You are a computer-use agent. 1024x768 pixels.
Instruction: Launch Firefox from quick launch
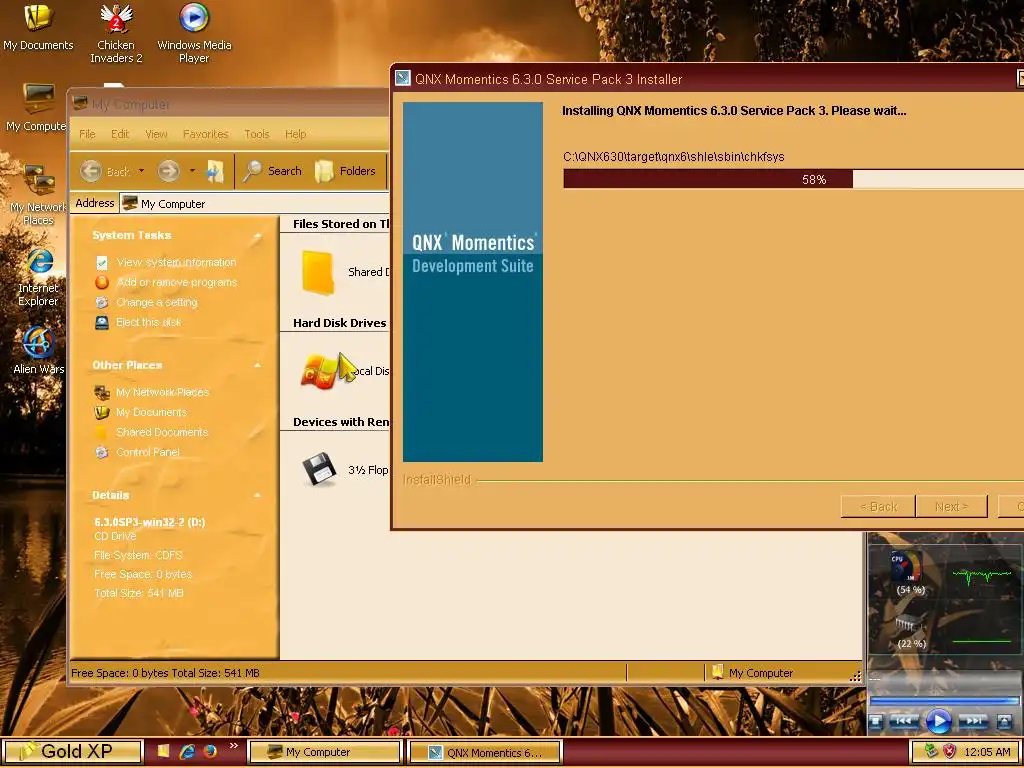[210, 752]
